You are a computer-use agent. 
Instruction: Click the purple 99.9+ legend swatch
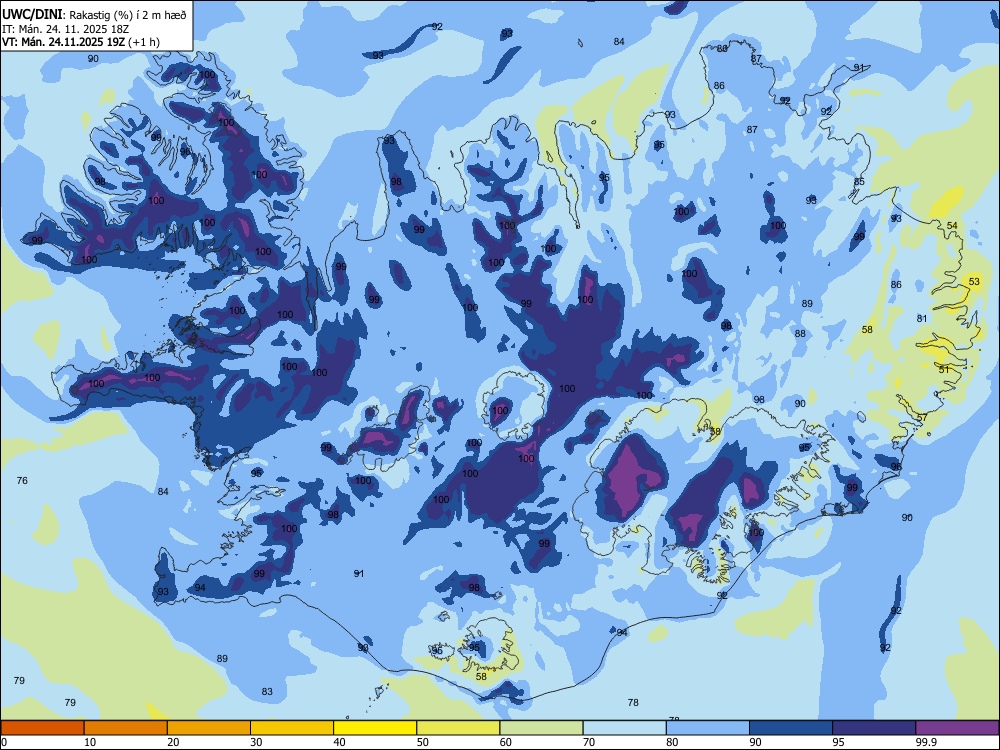click(x=957, y=728)
